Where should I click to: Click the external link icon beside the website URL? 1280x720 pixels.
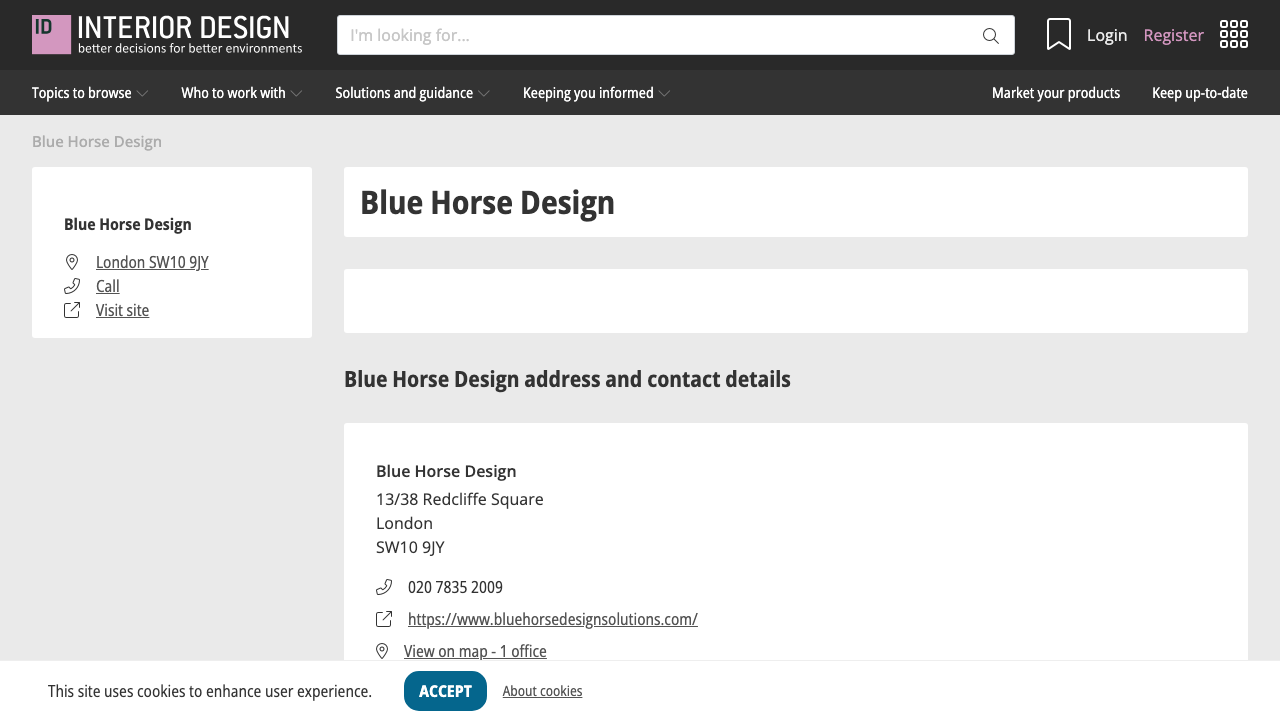[x=384, y=619]
